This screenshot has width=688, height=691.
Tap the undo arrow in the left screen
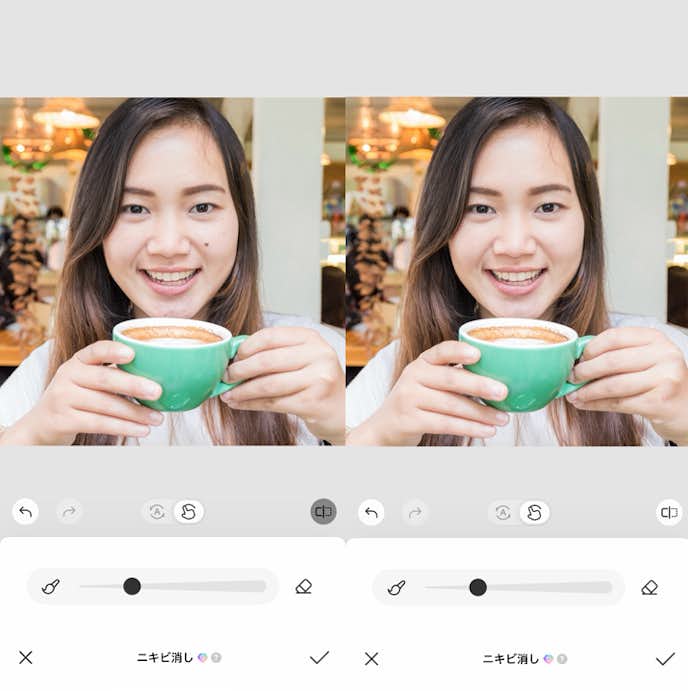(x=26, y=512)
